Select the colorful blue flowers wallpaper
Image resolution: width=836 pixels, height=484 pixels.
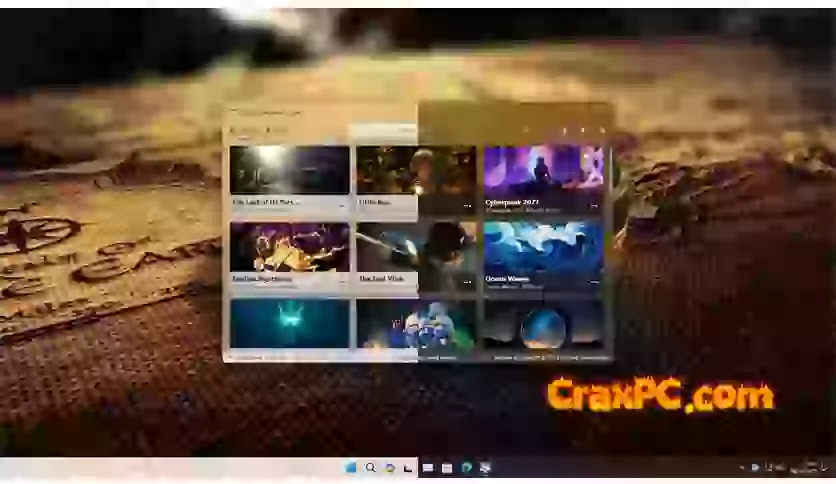tap(416, 324)
